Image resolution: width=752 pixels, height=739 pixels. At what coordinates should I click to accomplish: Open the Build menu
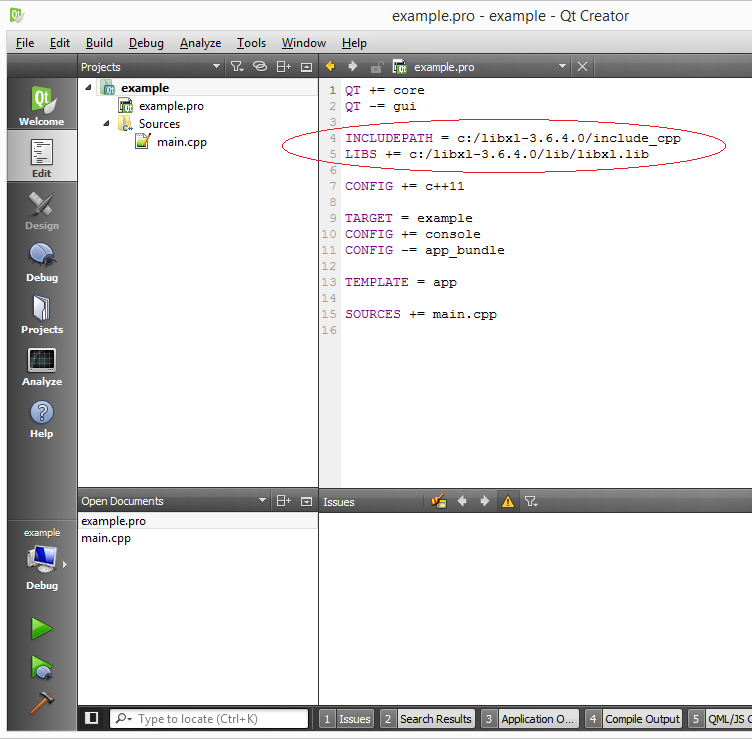click(x=99, y=43)
